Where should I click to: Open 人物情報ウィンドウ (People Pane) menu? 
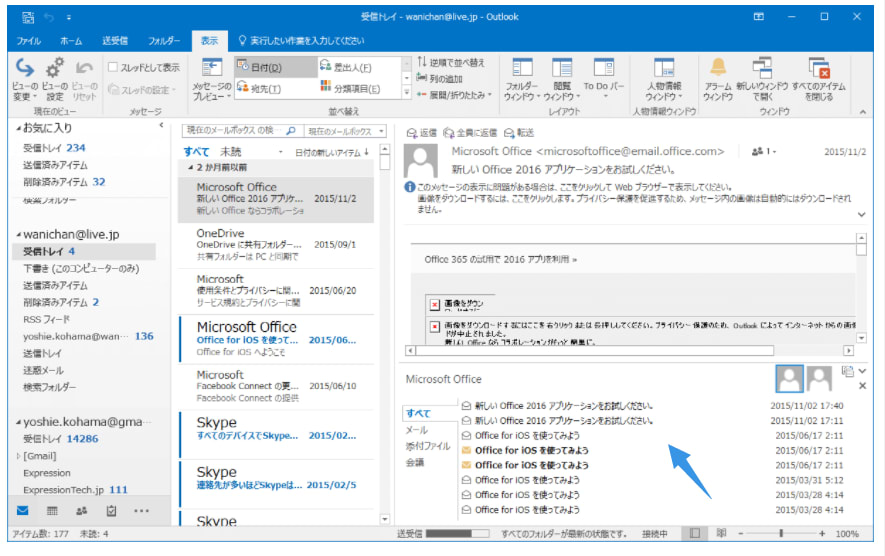664,79
